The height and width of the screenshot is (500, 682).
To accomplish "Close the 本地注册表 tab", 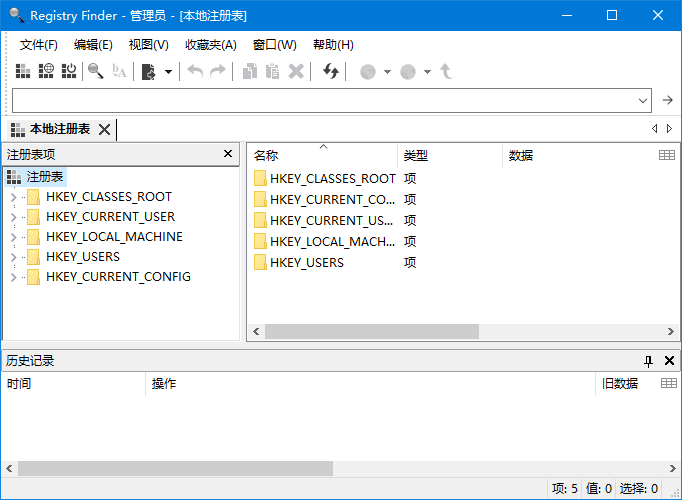I will point(104,129).
